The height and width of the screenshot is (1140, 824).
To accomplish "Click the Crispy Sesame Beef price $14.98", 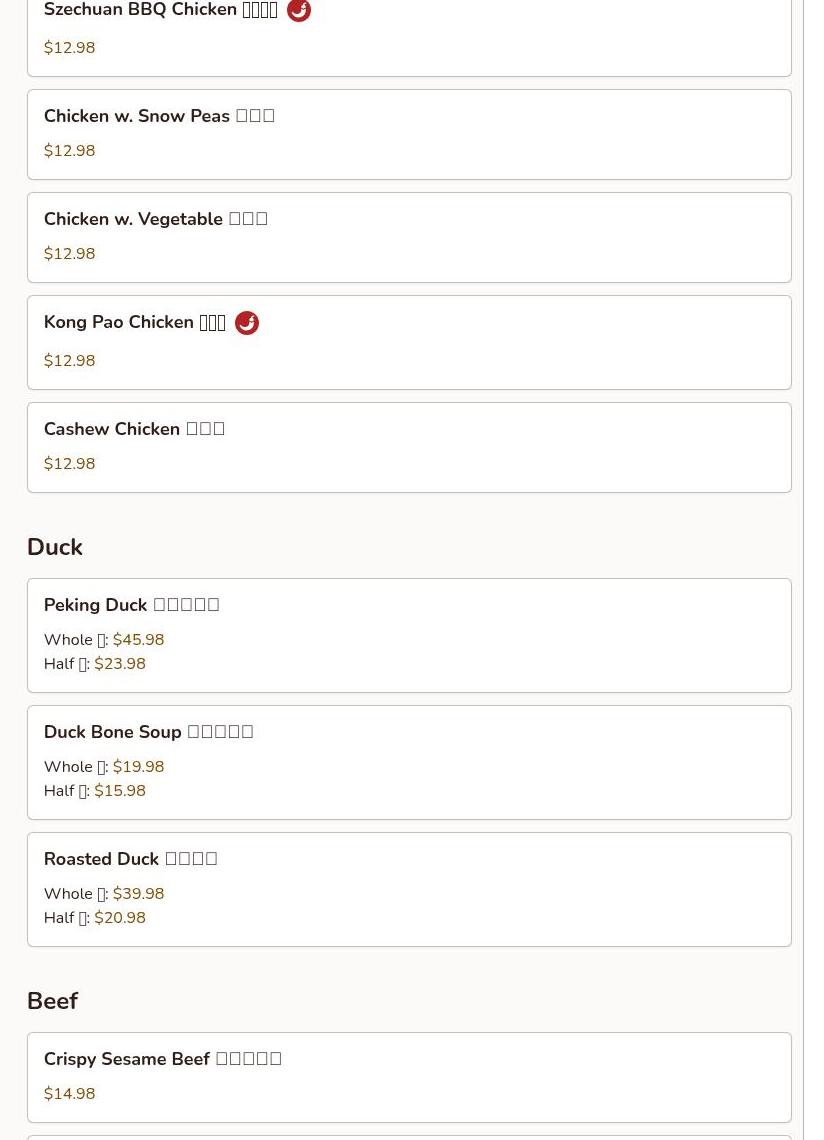I will coord(70,1093).
